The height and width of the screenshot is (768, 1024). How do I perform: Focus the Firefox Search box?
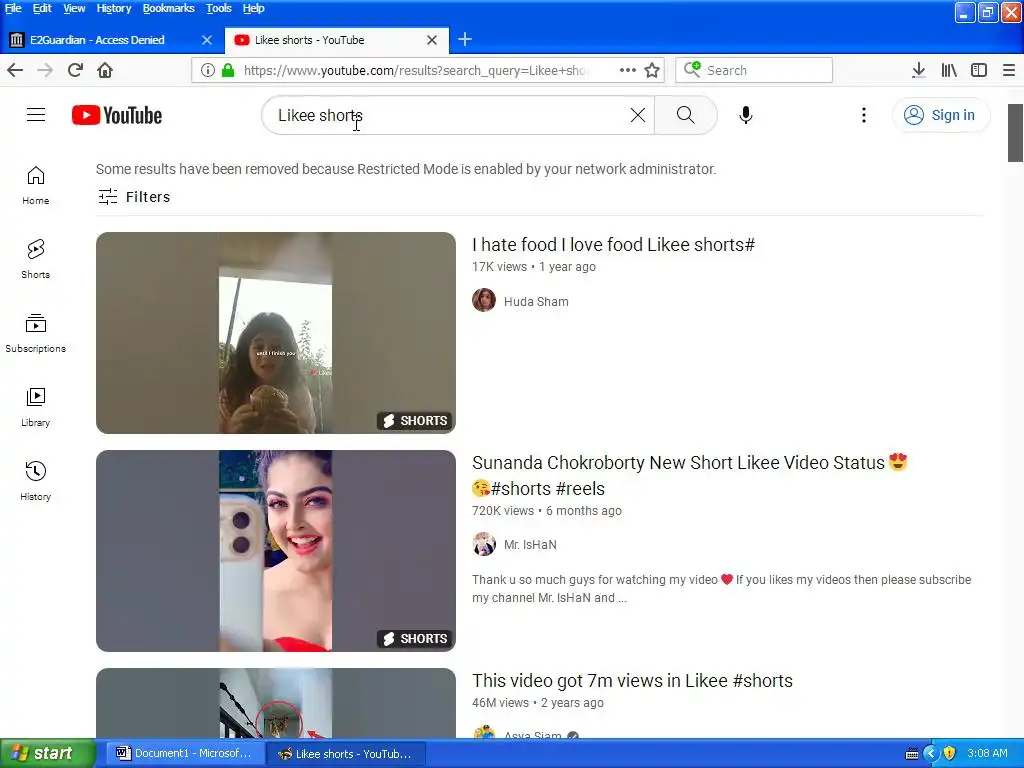pyautogui.click(x=754, y=71)
